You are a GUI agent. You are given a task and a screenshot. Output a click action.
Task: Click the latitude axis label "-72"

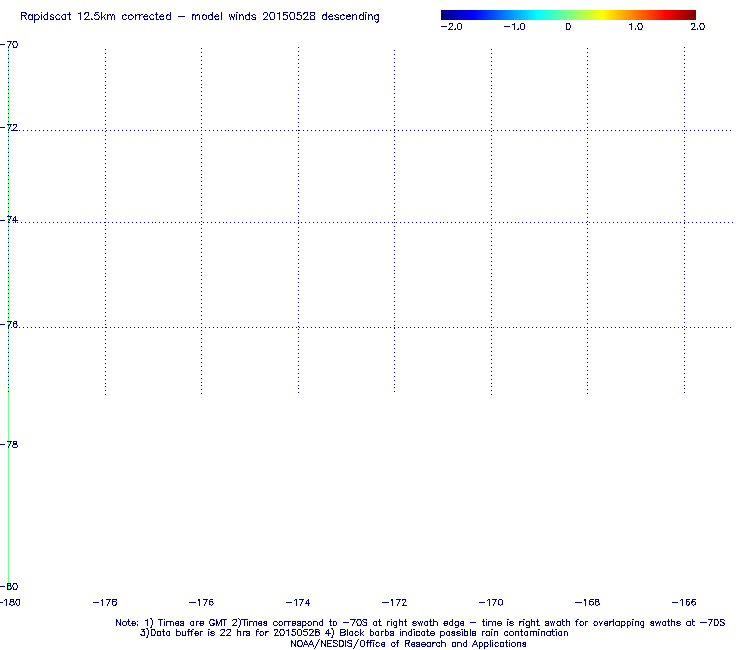click(x=9, y=128)
